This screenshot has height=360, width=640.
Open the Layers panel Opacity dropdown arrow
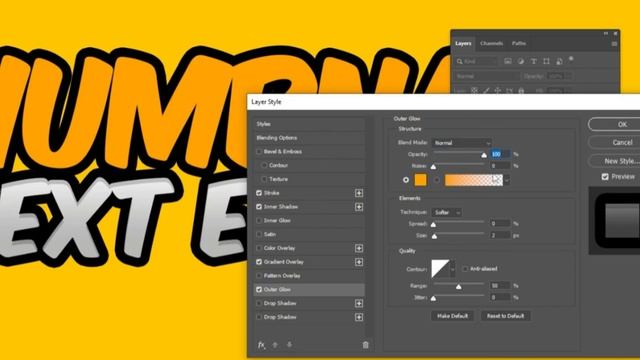click(568, 76)
